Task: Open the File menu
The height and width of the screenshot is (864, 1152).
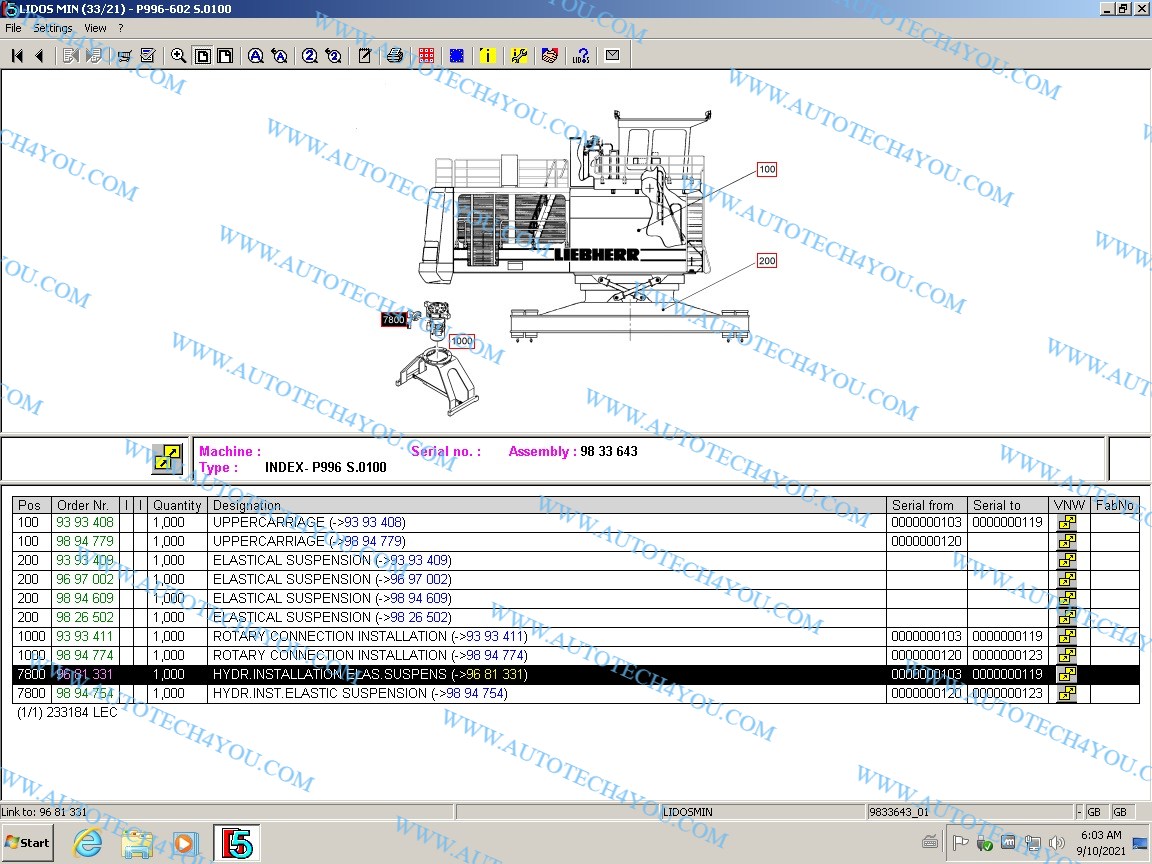Action: 13,28
